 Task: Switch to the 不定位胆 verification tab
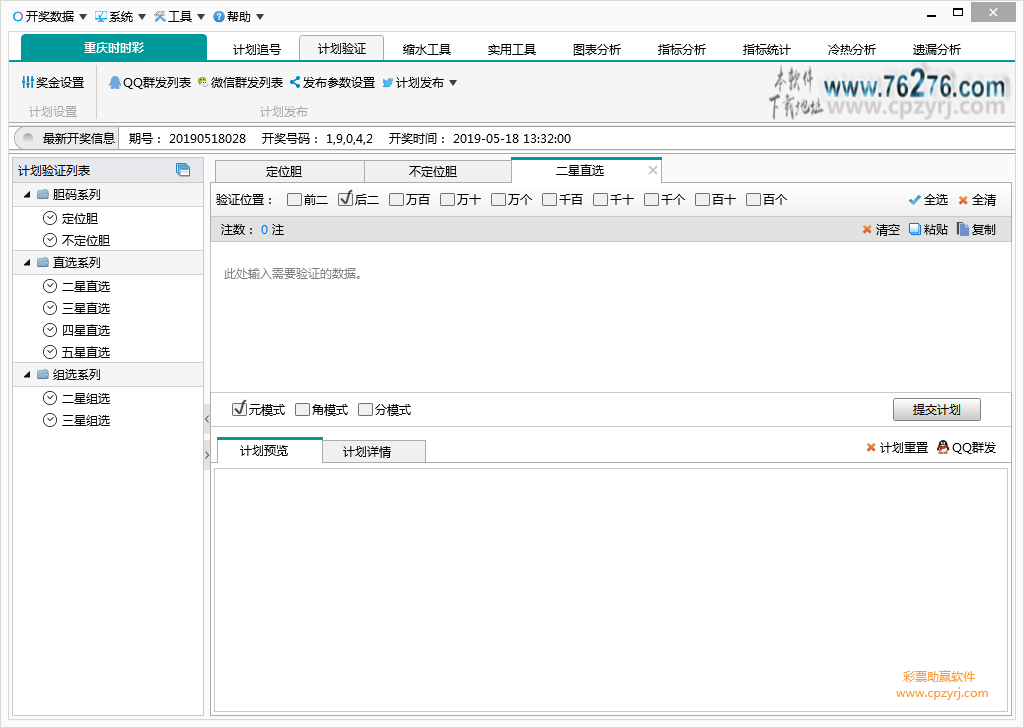(x=438, y=171)
